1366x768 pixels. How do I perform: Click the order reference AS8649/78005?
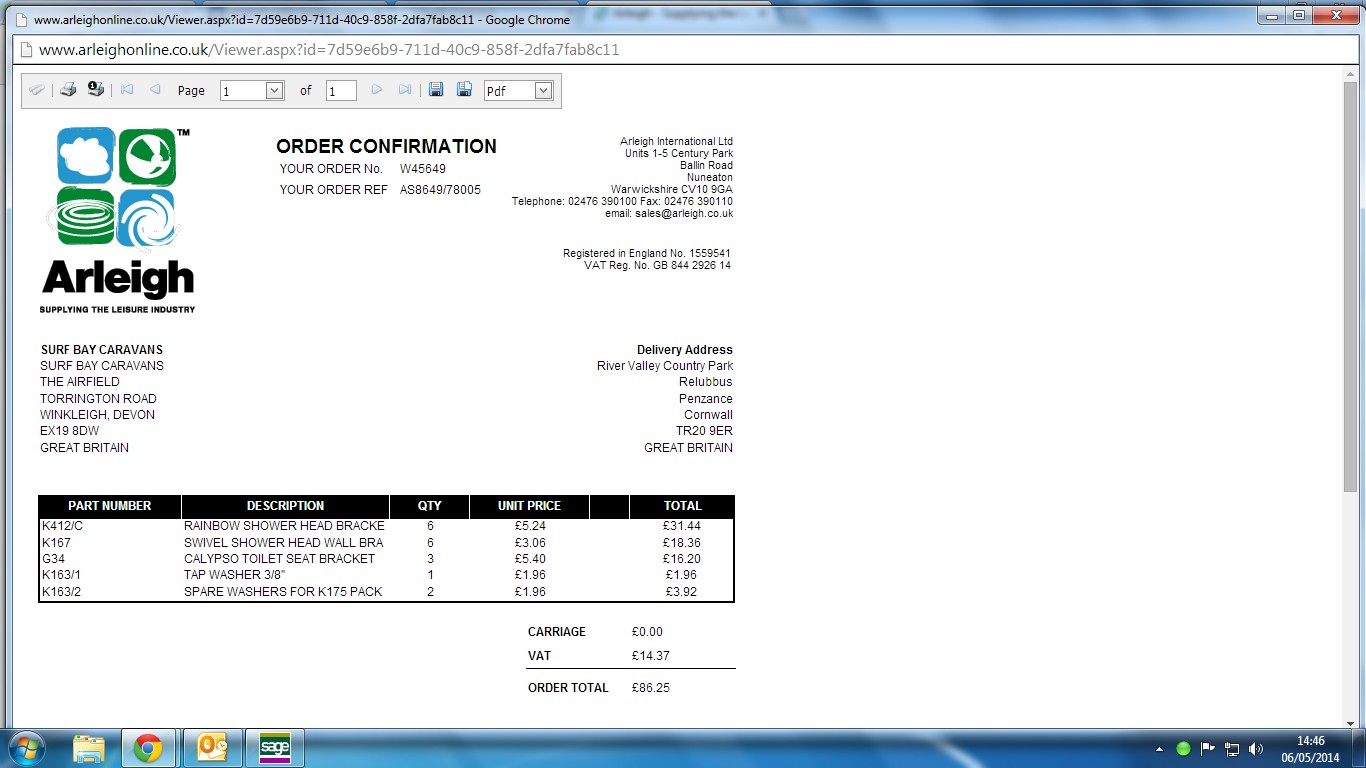point(440,190)
